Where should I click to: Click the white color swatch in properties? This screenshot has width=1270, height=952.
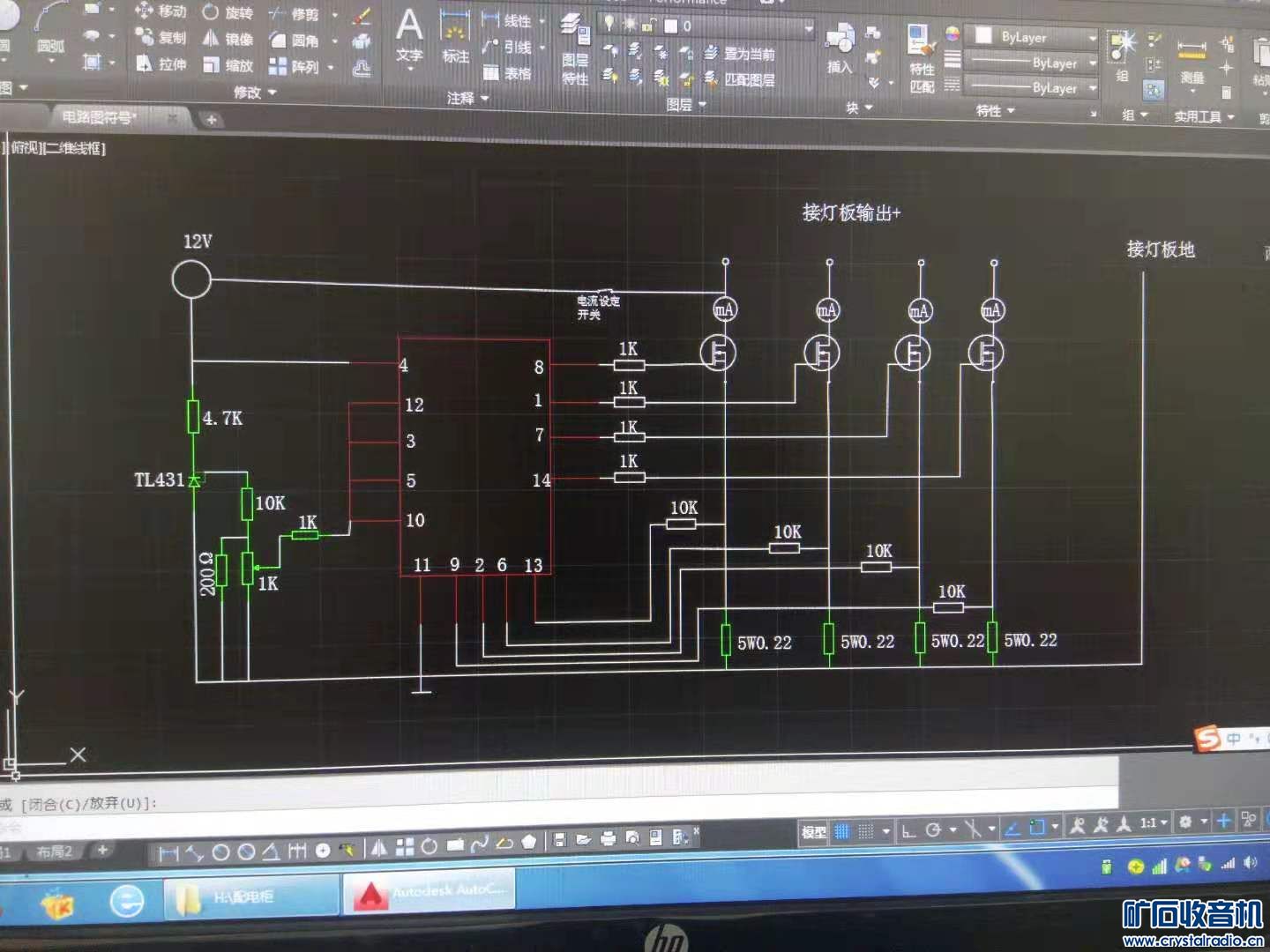coord(982,36)
